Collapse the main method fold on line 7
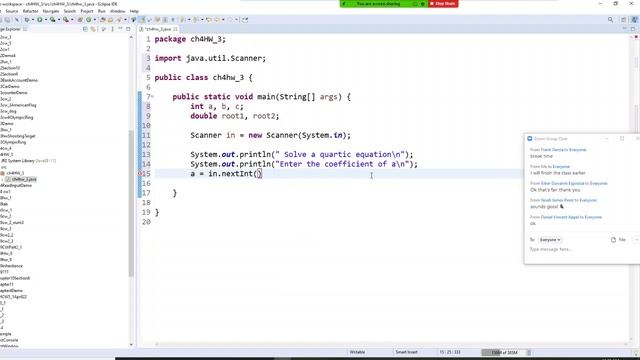This screenshot has width=640, height=360. pyautogui.click(x=152, y=97)
